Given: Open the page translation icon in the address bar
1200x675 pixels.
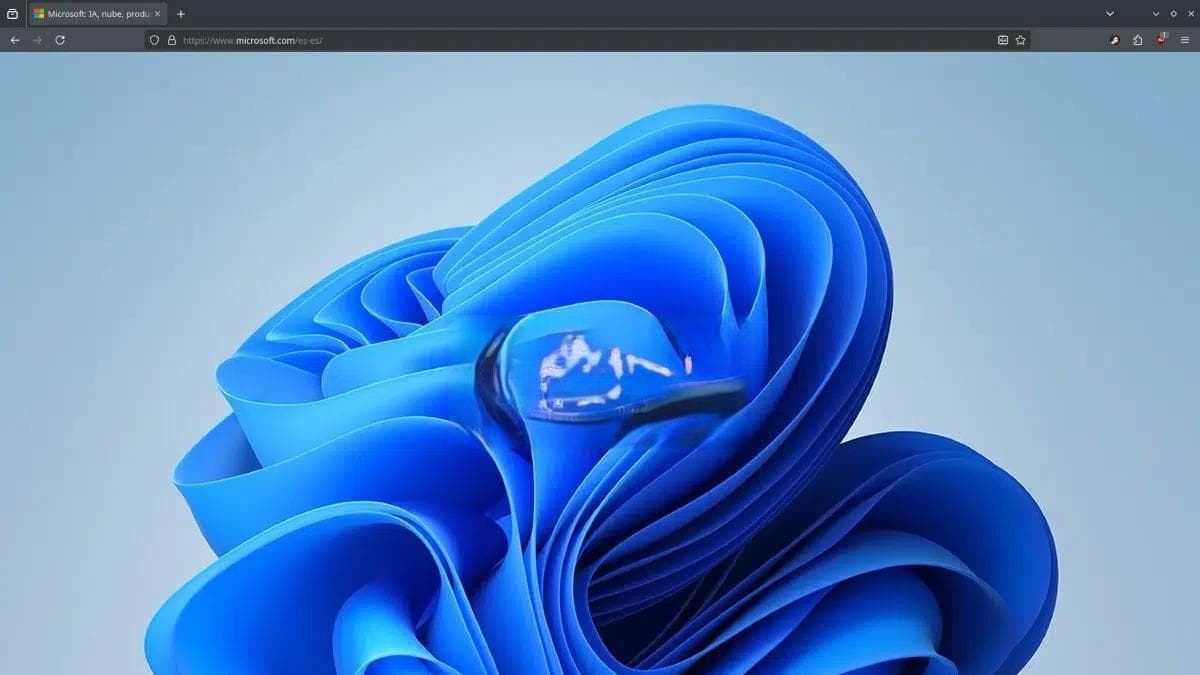Looking at the screenshot, I should click(1003, 40).
